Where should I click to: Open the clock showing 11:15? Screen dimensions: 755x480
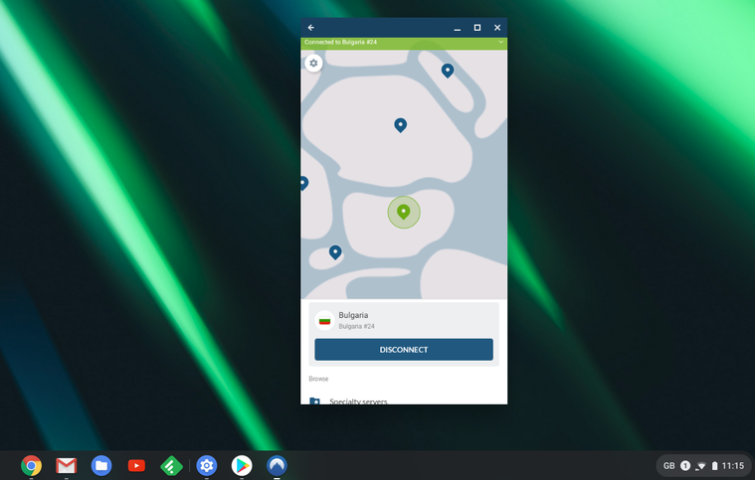(733, 466)
